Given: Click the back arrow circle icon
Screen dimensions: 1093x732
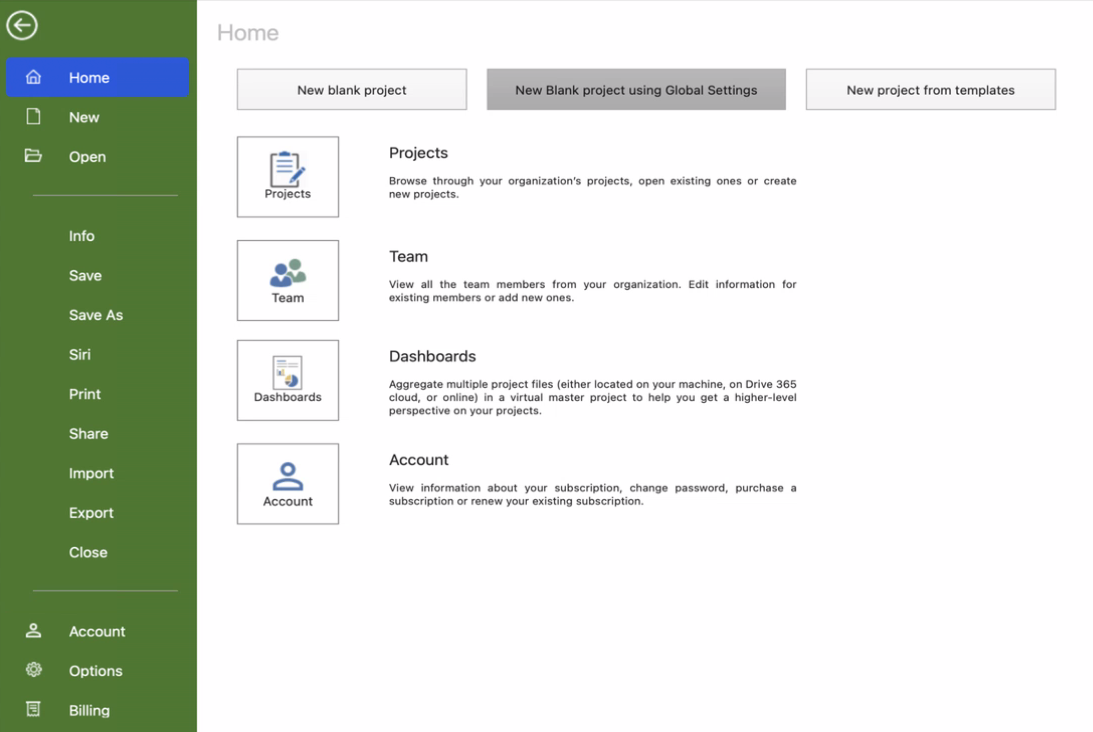Looking at the screenshot, I should coord(22,26).
